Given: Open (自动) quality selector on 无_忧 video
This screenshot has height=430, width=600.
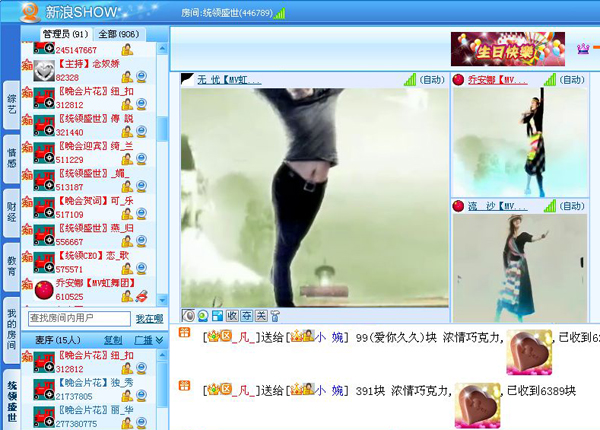Looking at the screenshot, I should (x=432, y=80).
